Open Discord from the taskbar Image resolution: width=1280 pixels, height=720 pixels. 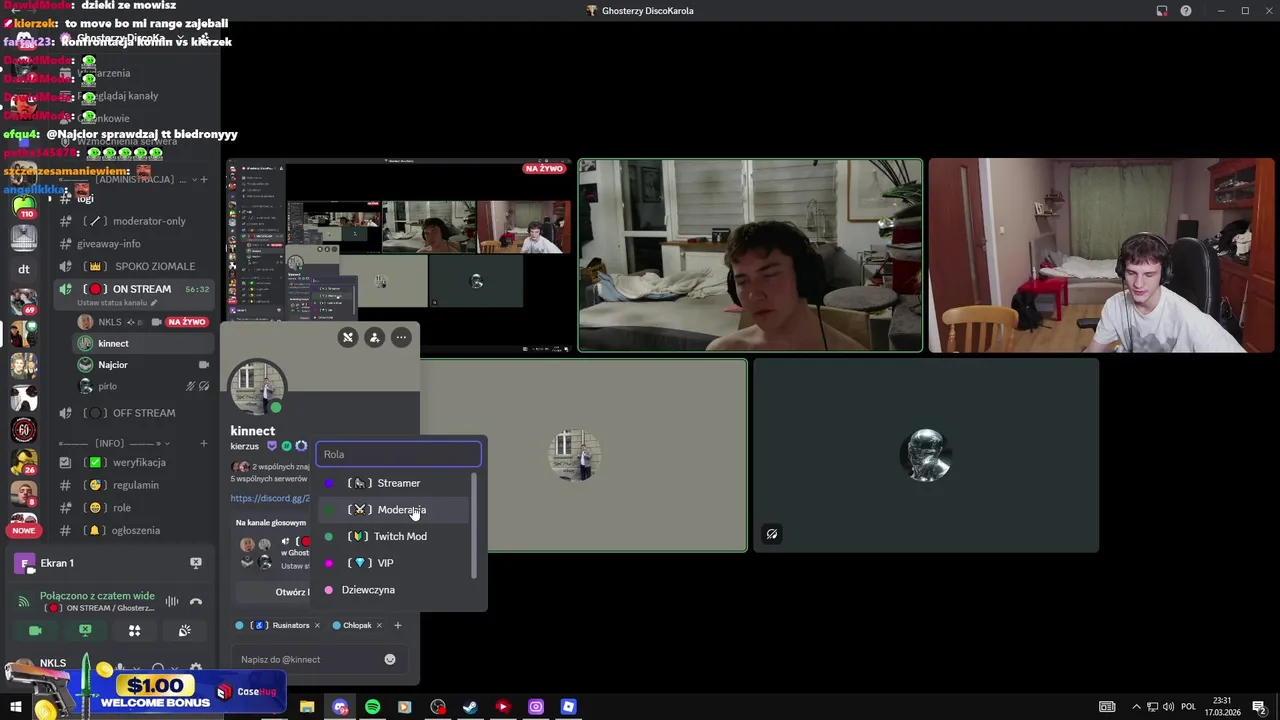point(340,707)
